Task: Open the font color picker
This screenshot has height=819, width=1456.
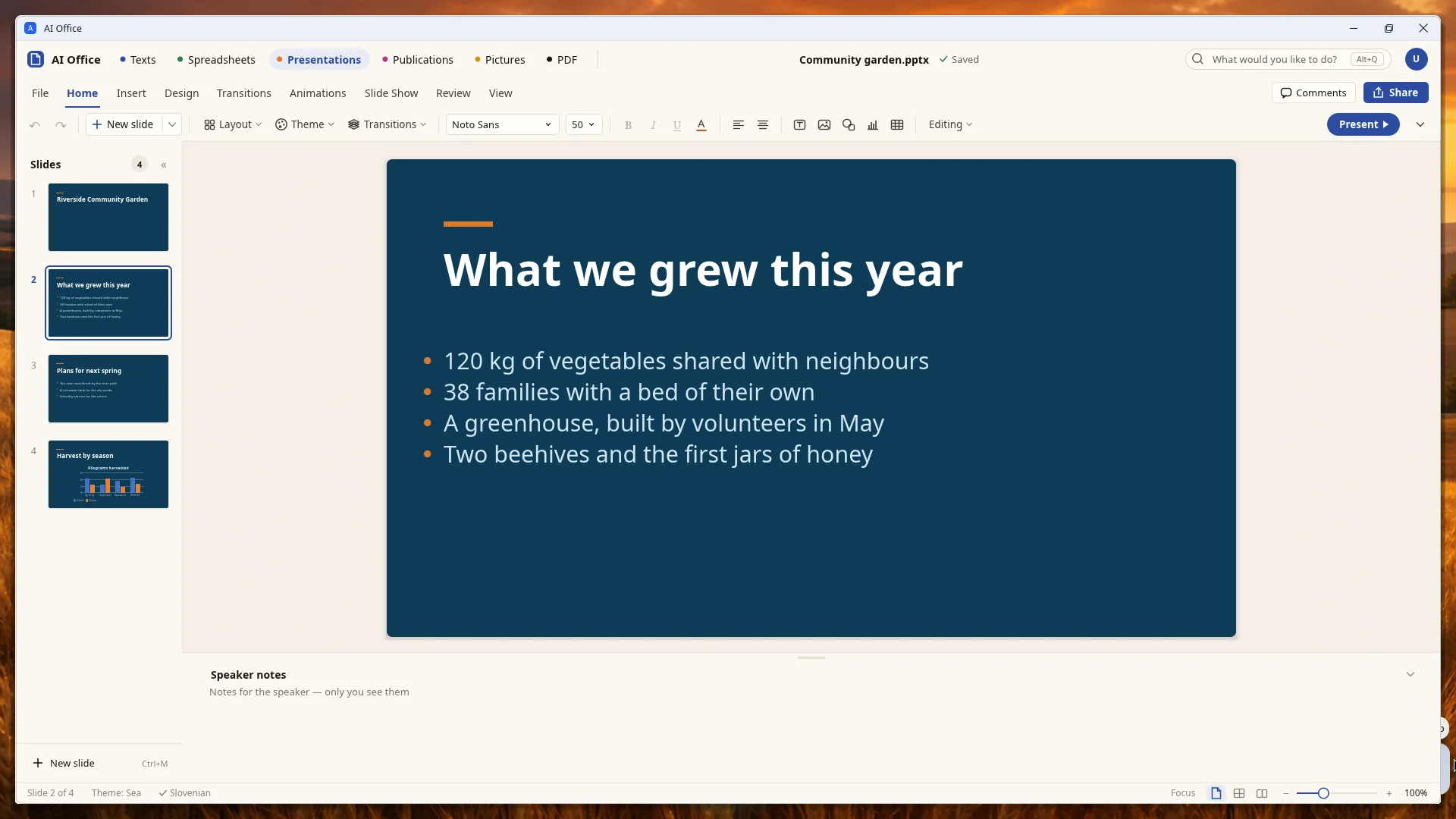Action: point(701,125)
